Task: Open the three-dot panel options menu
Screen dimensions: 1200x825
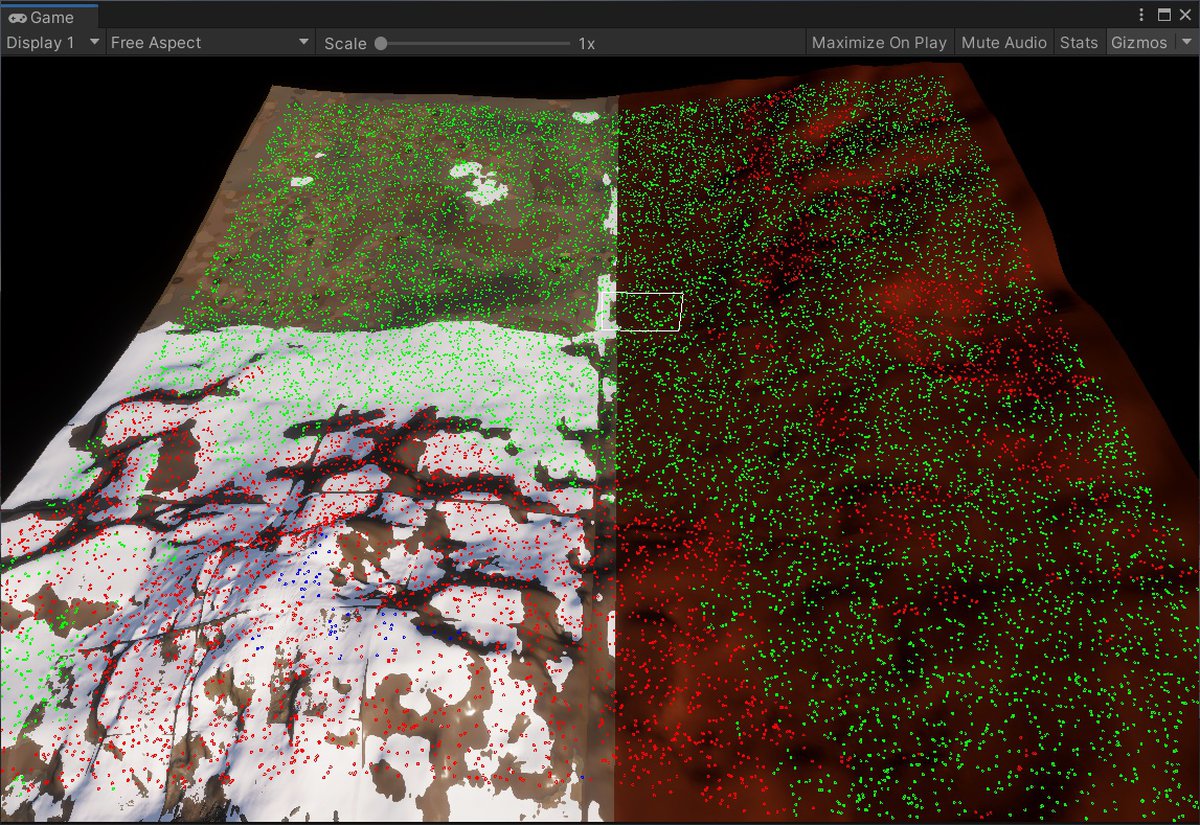Action: coord(1142,15)
